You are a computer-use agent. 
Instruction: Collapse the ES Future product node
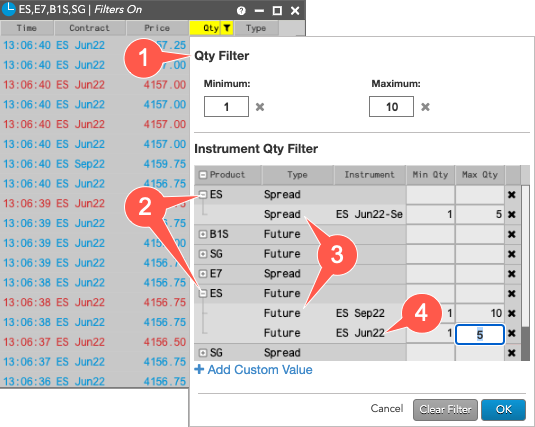click(203, 293)
